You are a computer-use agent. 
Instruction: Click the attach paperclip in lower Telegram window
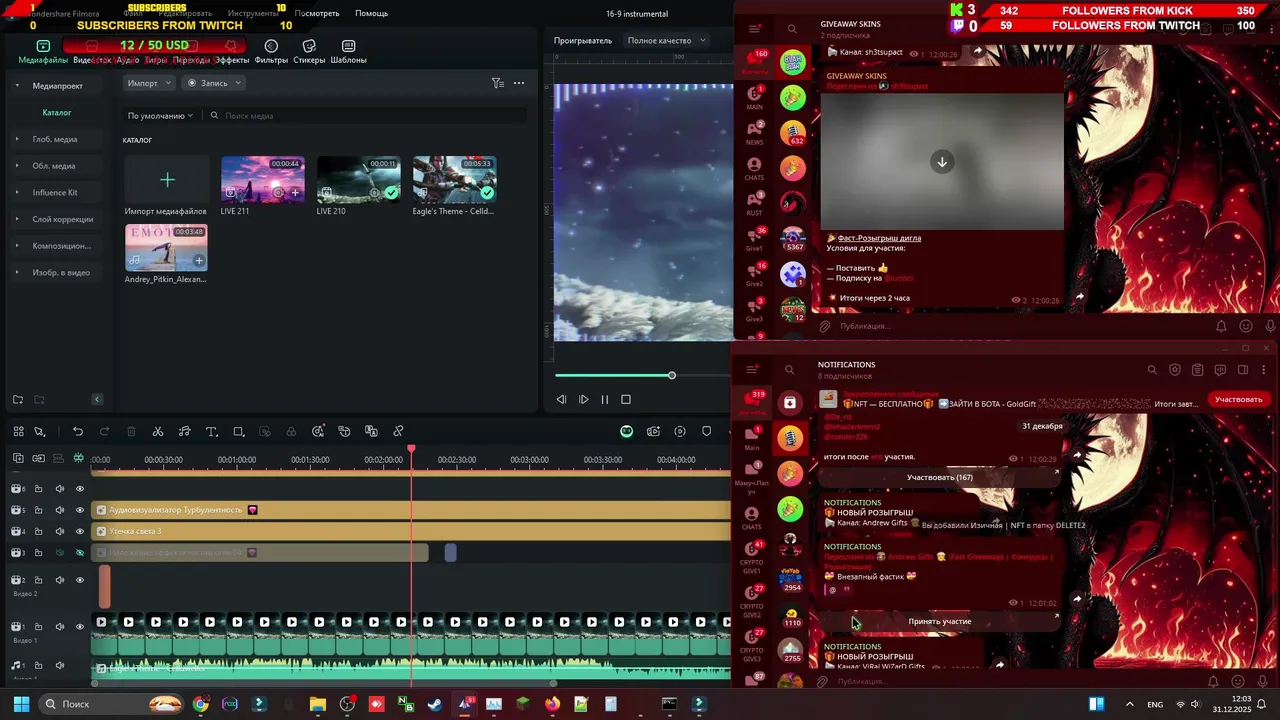822,682
